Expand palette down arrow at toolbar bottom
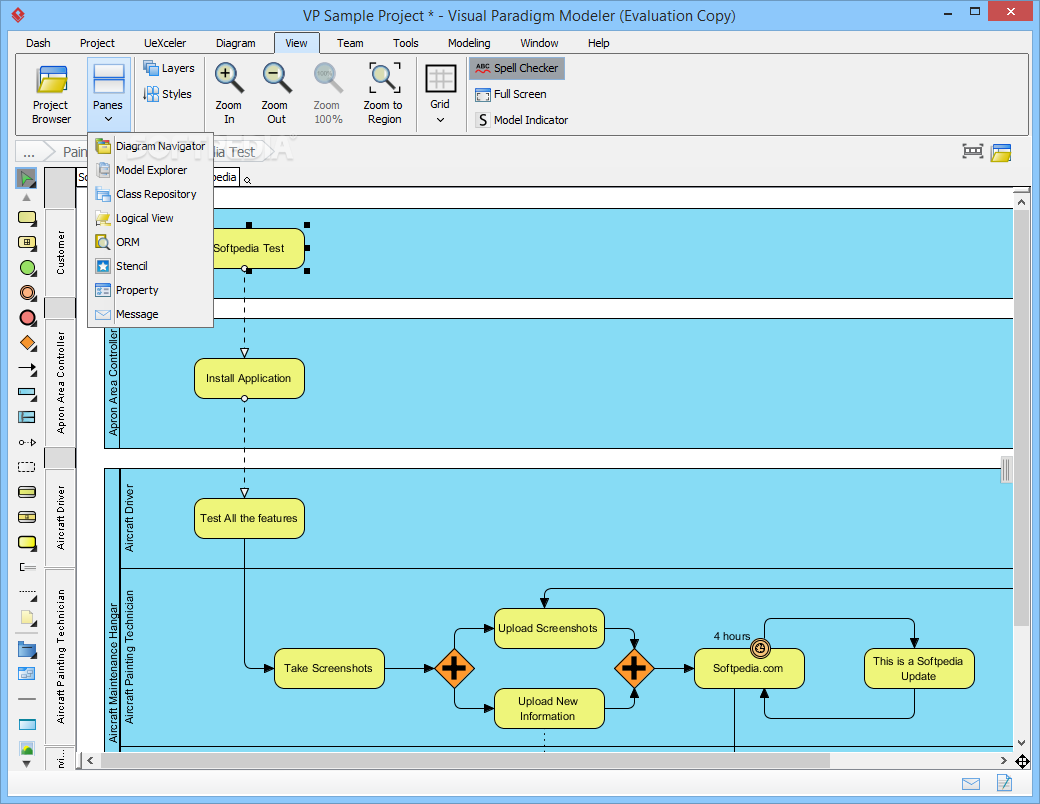1040x804 pixels. click(27, 764)
